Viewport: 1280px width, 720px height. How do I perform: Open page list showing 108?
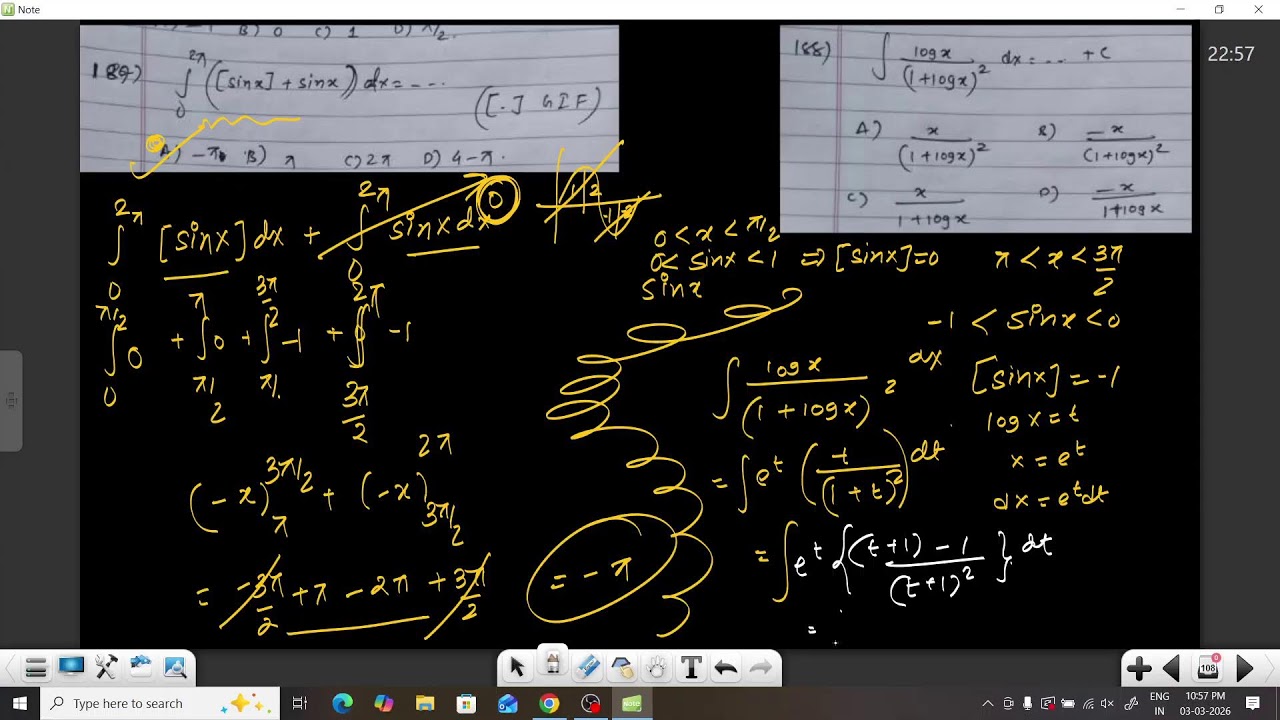tap(1208, 668)
